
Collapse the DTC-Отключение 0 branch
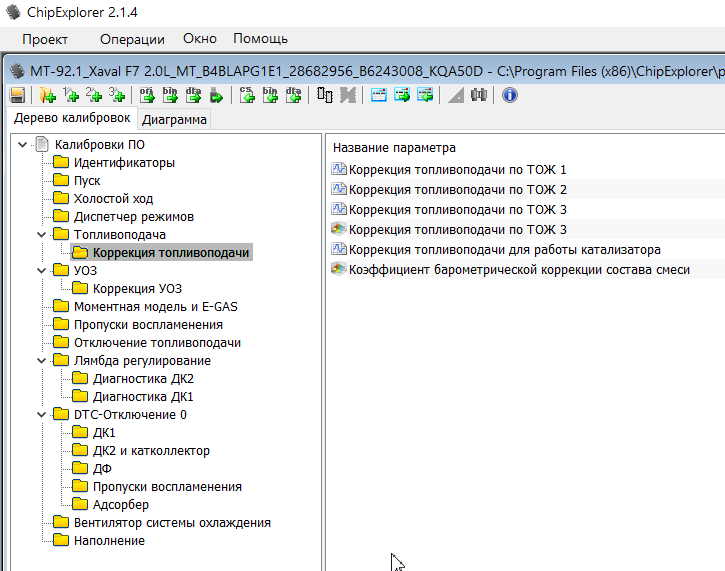[41, 415]
